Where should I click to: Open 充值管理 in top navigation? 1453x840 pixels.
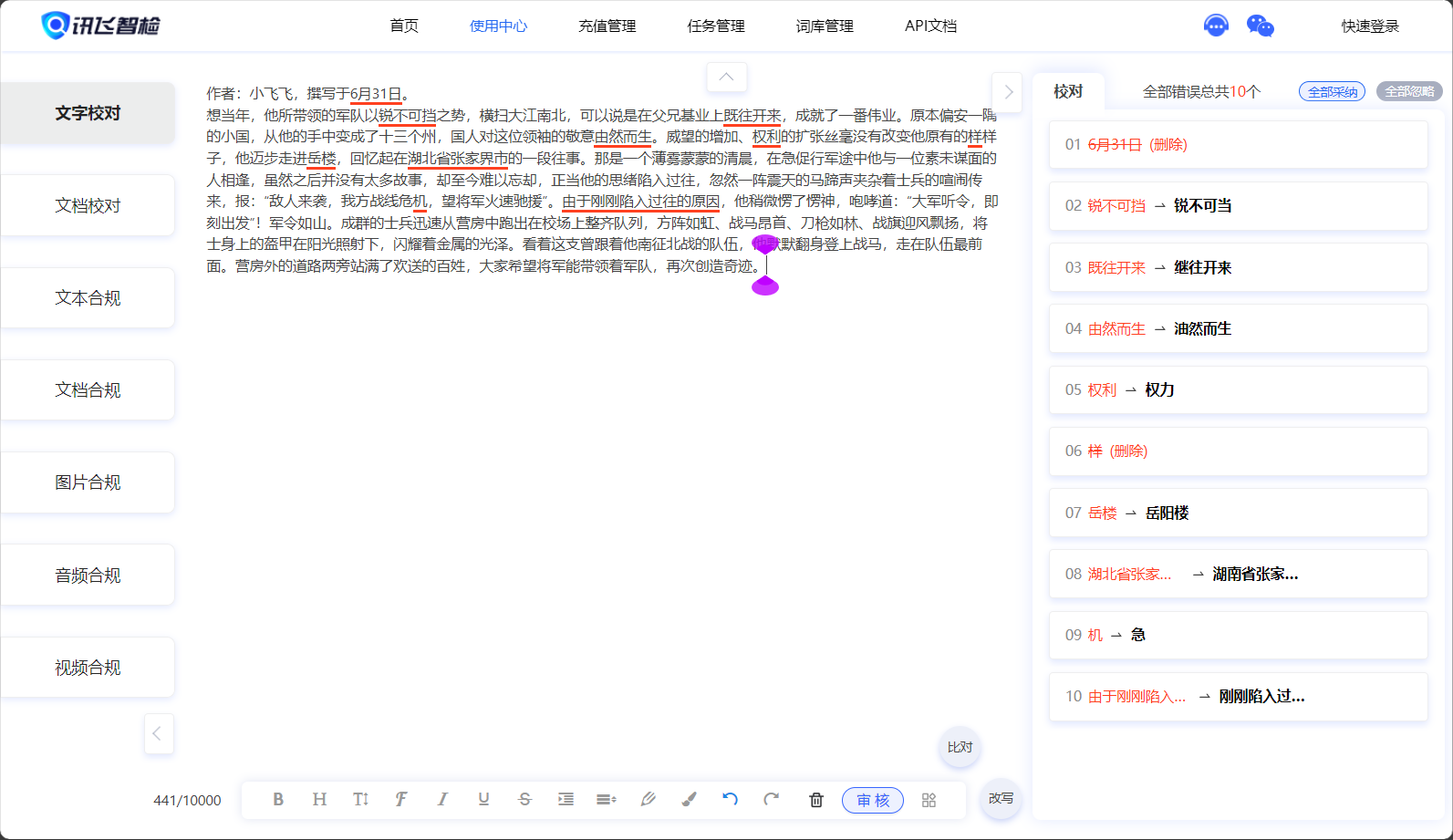[607, 26]
